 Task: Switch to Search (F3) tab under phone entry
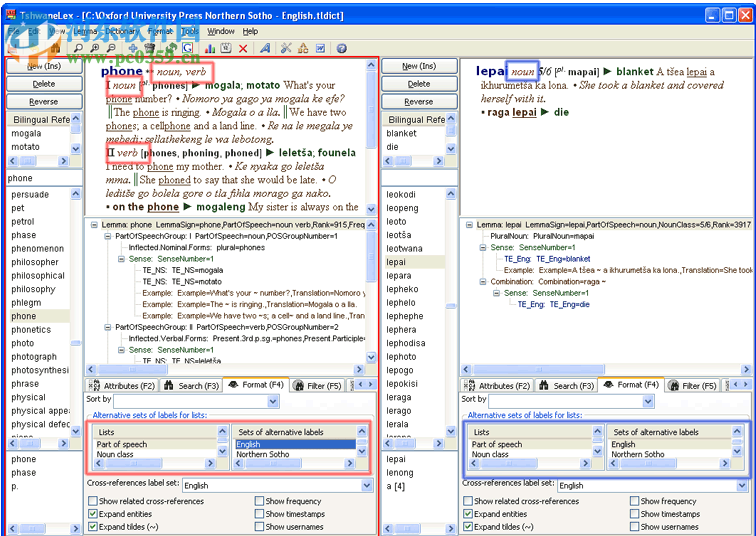191,386
